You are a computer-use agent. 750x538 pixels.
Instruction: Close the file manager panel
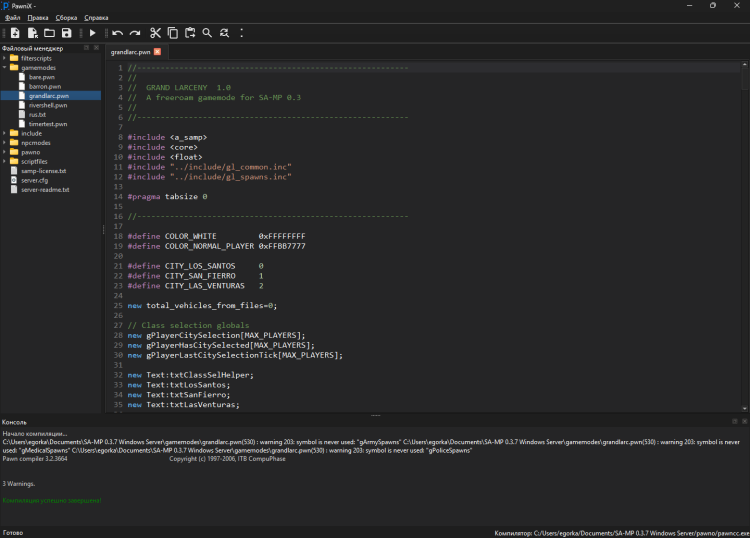tap(95, 48)
